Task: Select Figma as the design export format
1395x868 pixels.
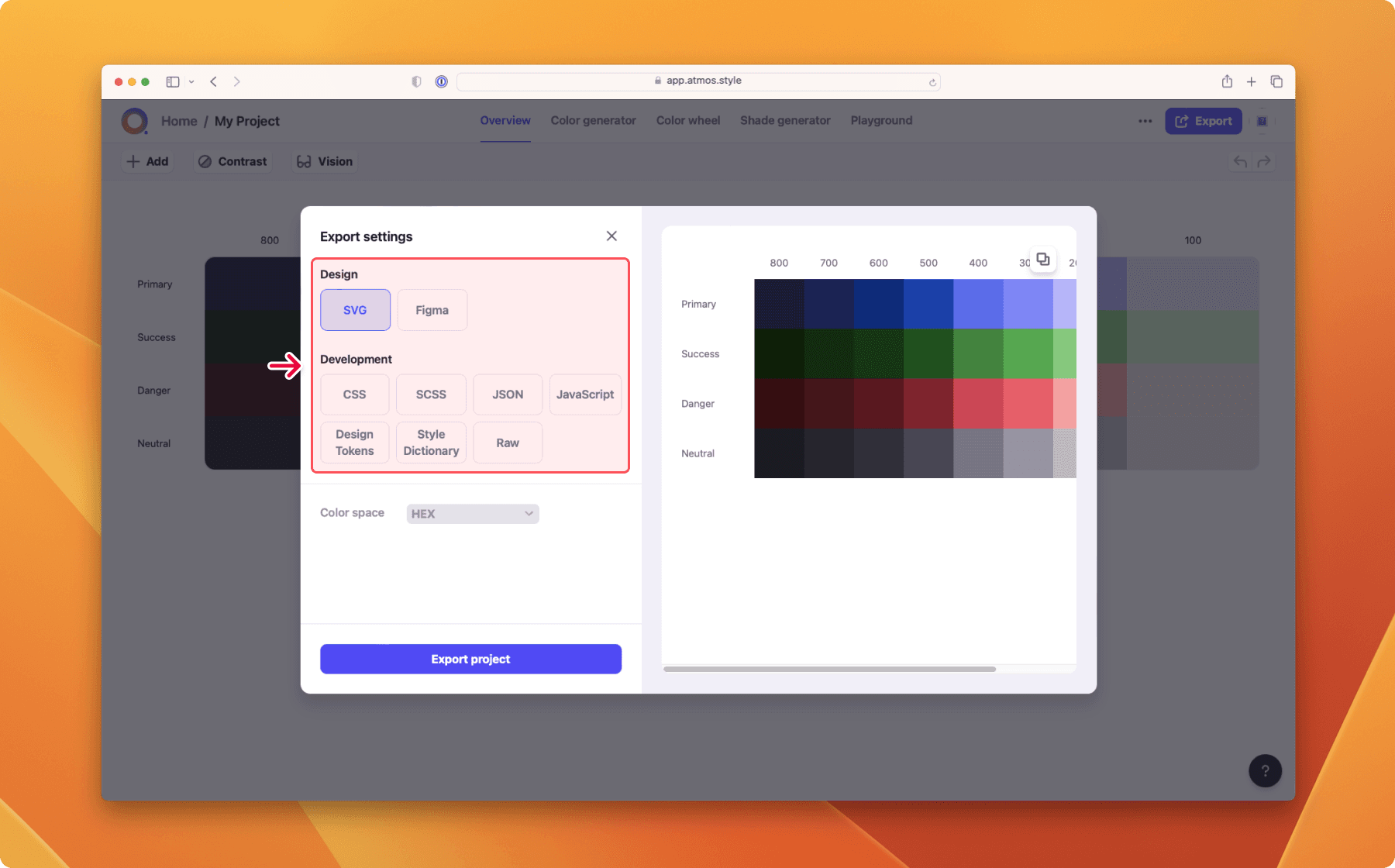Action: 432,309
